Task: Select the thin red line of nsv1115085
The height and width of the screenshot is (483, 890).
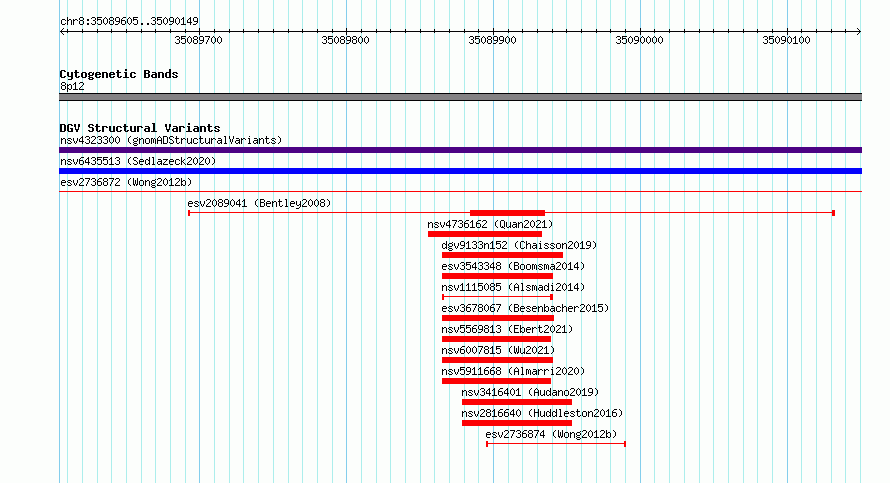Action: (497, 297)
